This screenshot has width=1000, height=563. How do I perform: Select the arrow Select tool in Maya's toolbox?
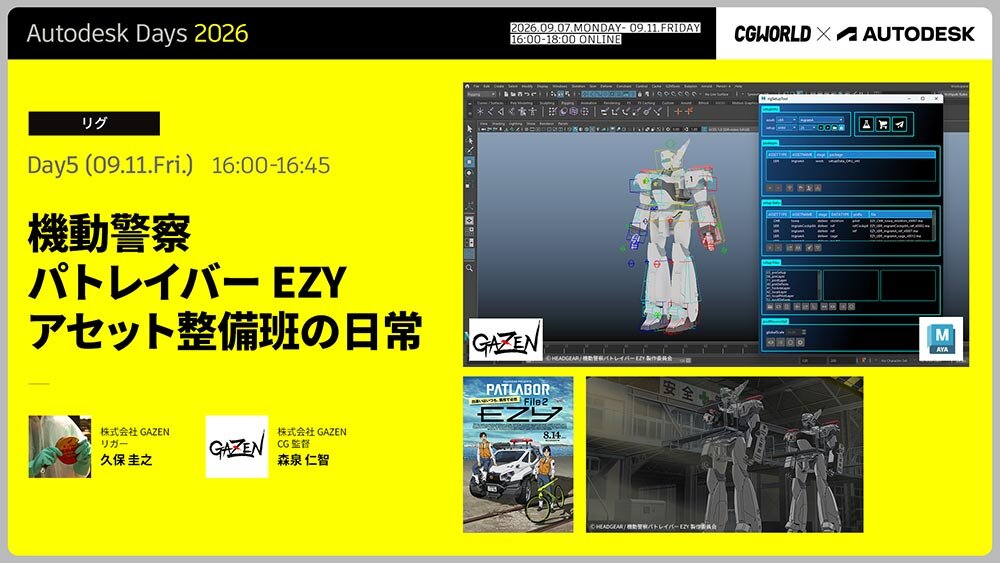coord(469,129)
